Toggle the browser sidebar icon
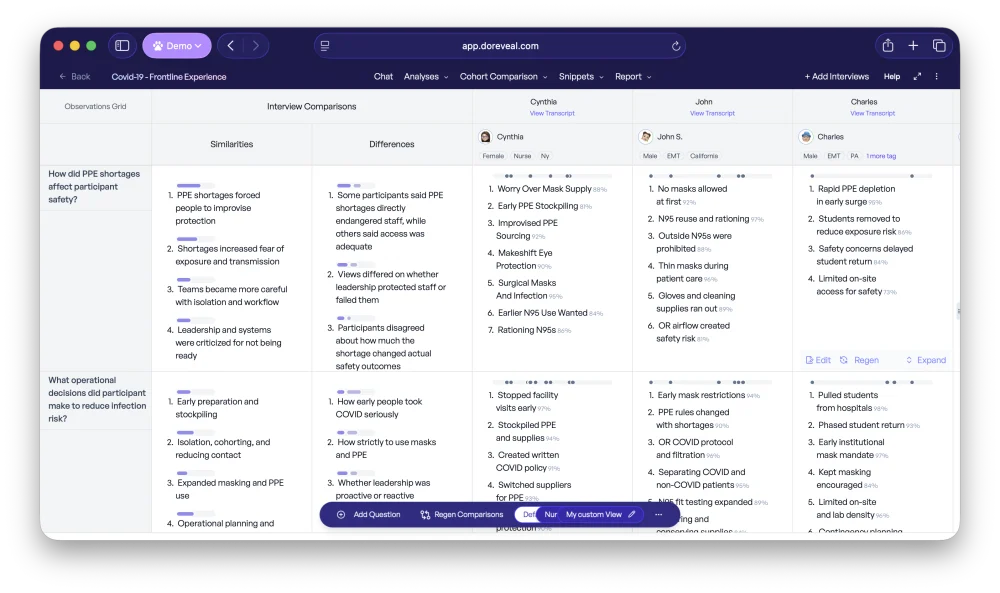Screen dimensions: 1000x593 122,46
